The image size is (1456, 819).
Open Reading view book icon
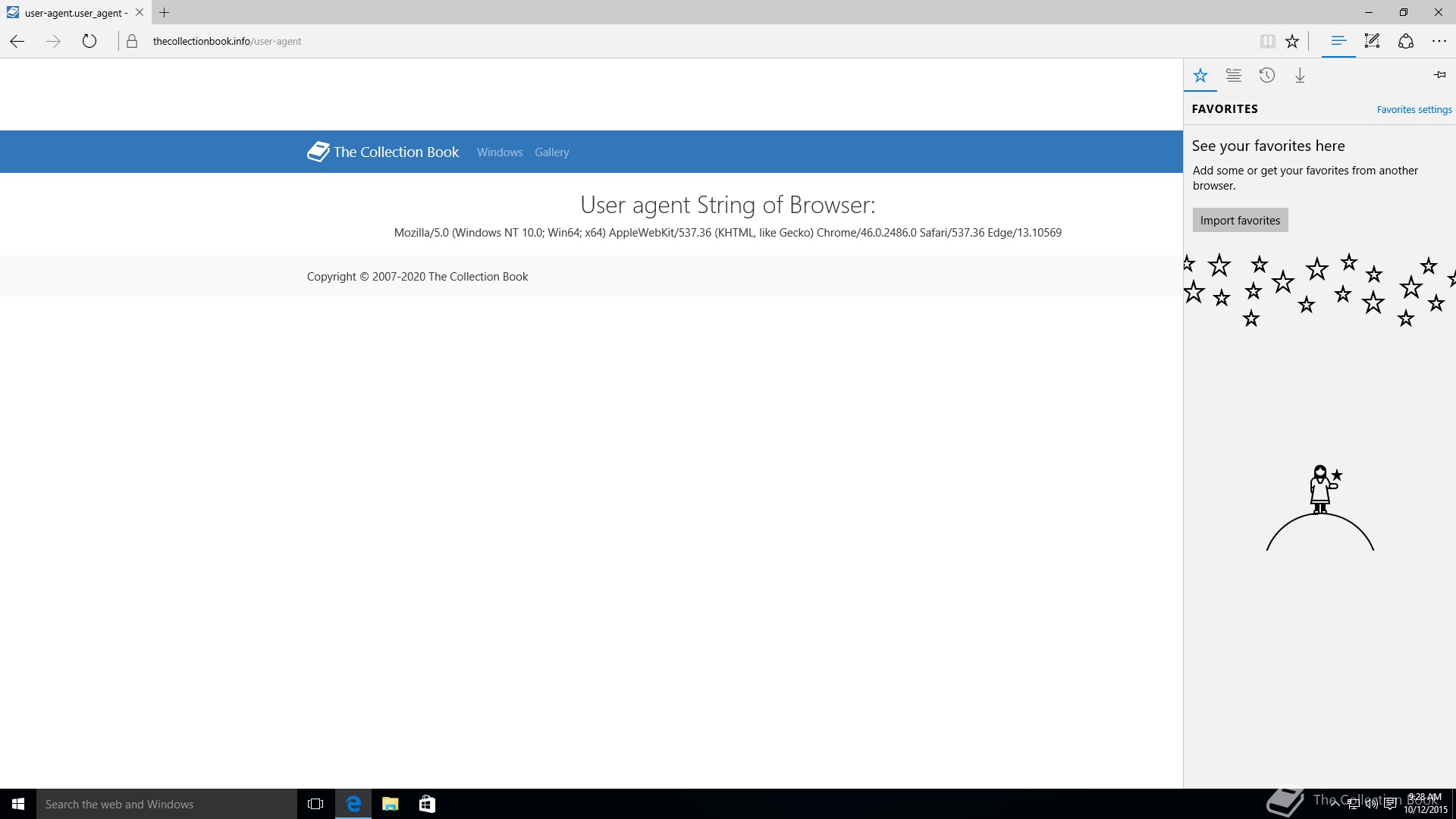click(1267, 42)
